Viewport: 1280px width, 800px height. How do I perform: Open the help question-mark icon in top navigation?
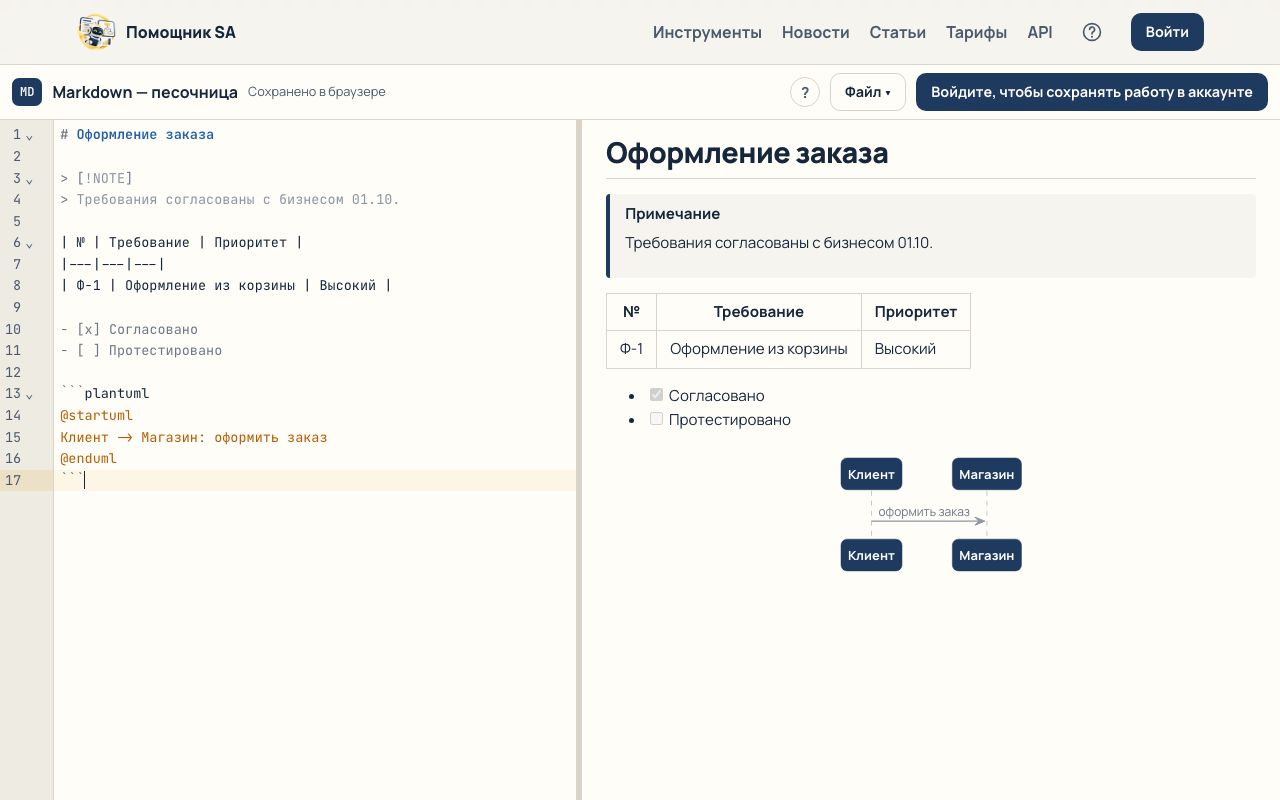tap(1092, 32)
